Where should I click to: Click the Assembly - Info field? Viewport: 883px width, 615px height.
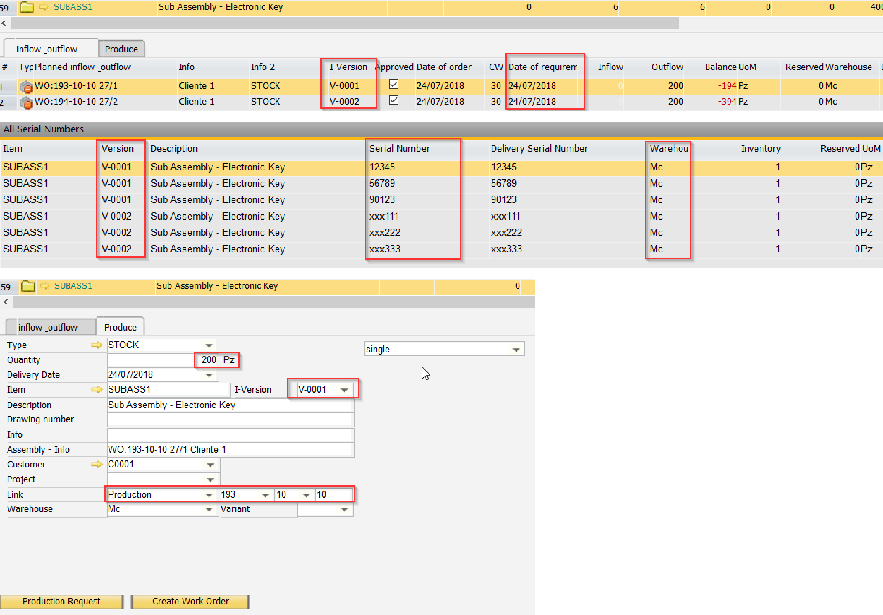(x=230, y=449)
